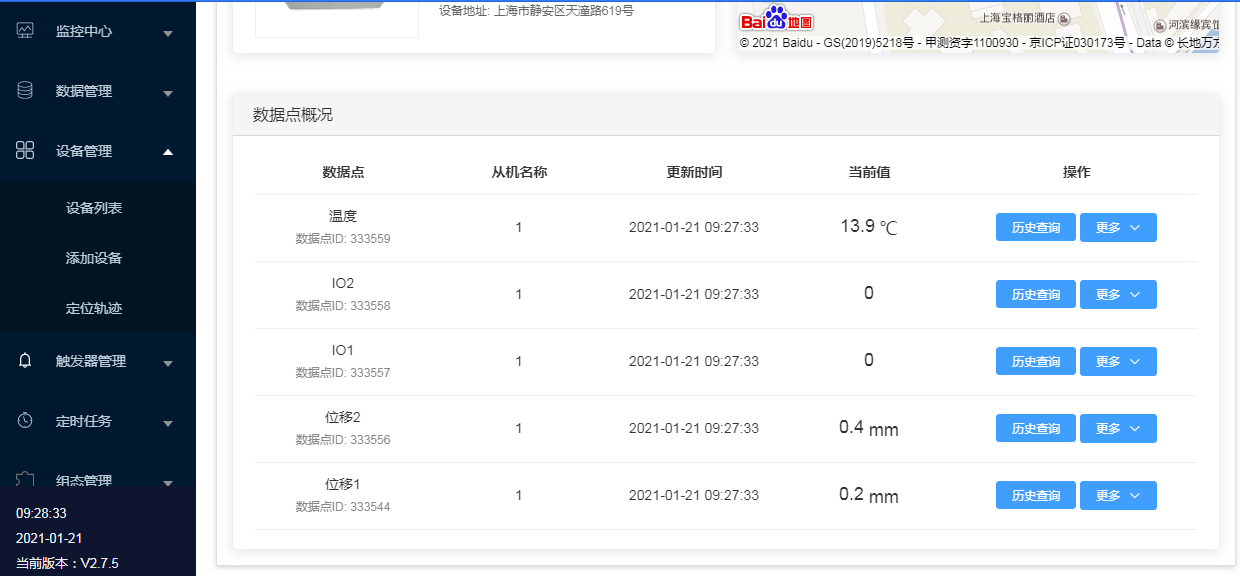Expand the 监控中心 menu arrow
This screenshot has width=1240, height=576.
pos(168,33)
